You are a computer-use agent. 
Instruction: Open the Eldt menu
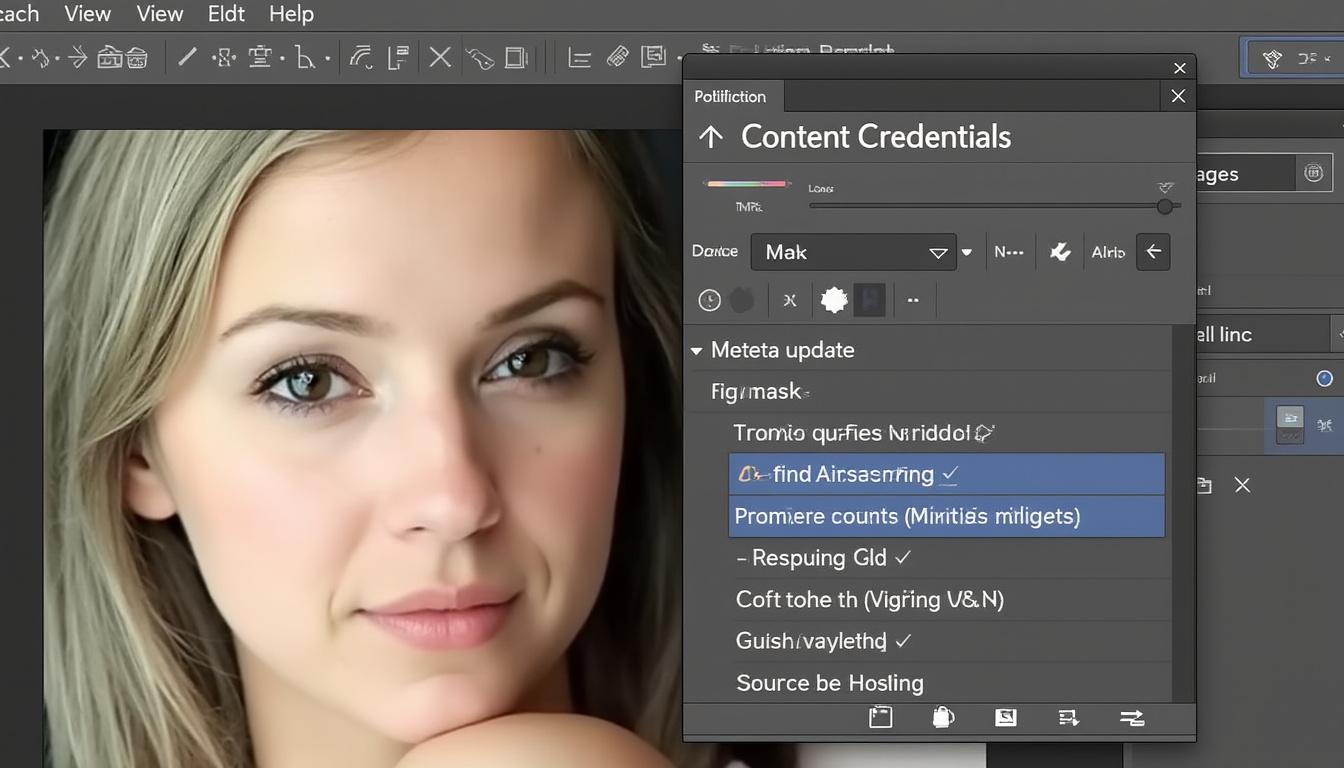[x=225, y=14]
